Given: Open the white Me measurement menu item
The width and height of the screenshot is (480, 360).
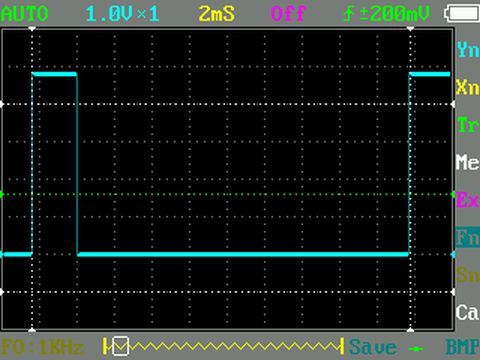Looking at the screenshot, I should pyautogui.click(x=468, y=163).
